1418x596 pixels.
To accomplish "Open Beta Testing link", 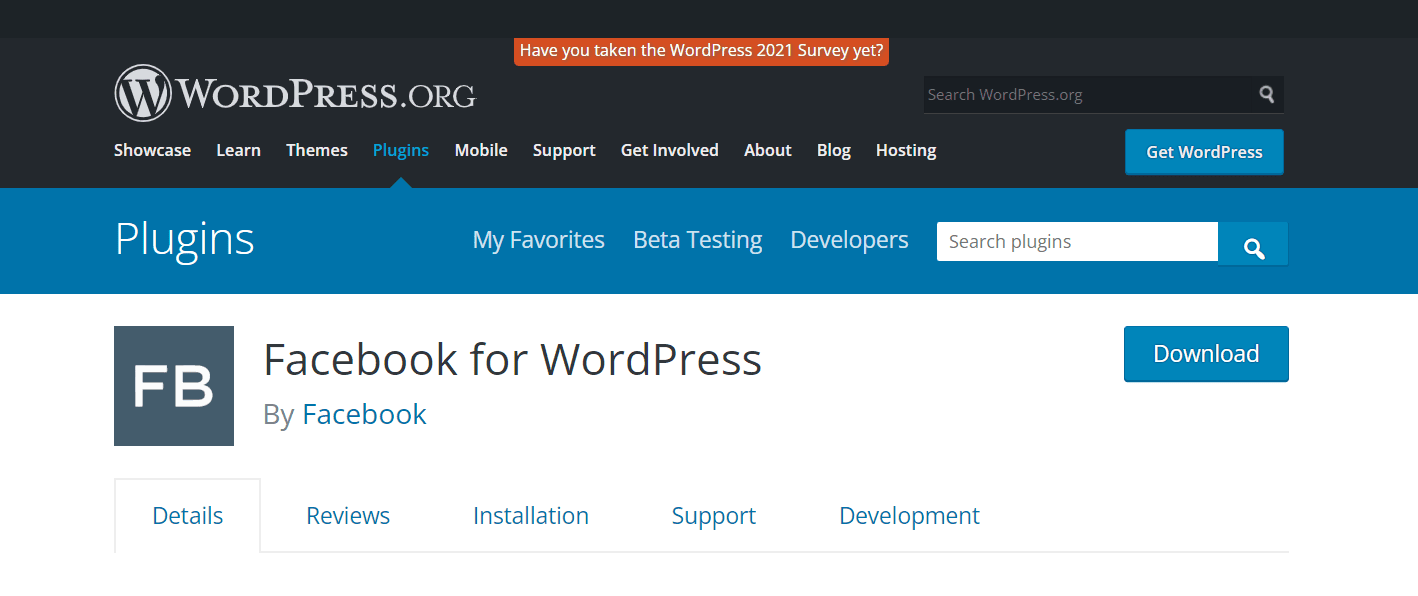I will (x=698, y=240).
